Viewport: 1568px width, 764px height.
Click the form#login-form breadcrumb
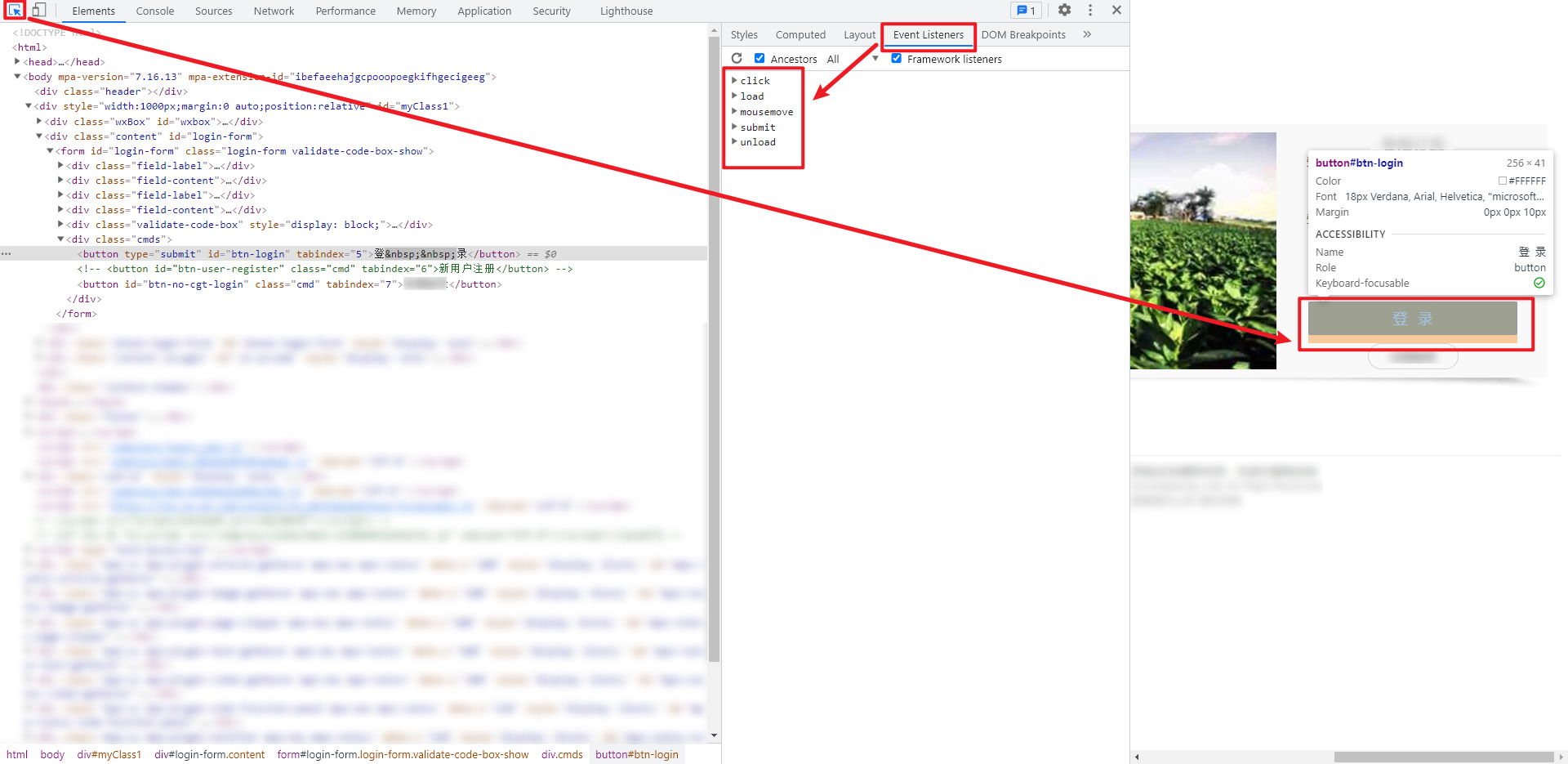pos(403,754)
